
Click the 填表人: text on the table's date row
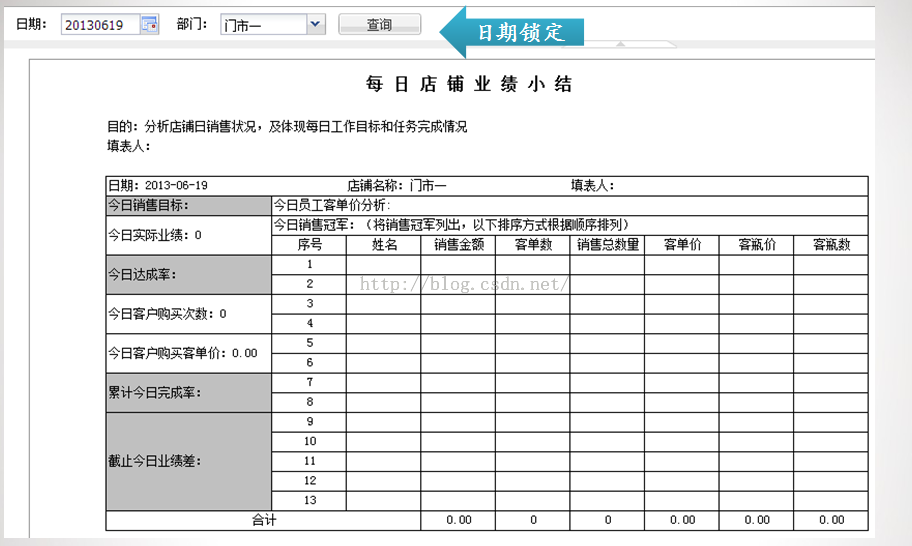pos(592,185)
